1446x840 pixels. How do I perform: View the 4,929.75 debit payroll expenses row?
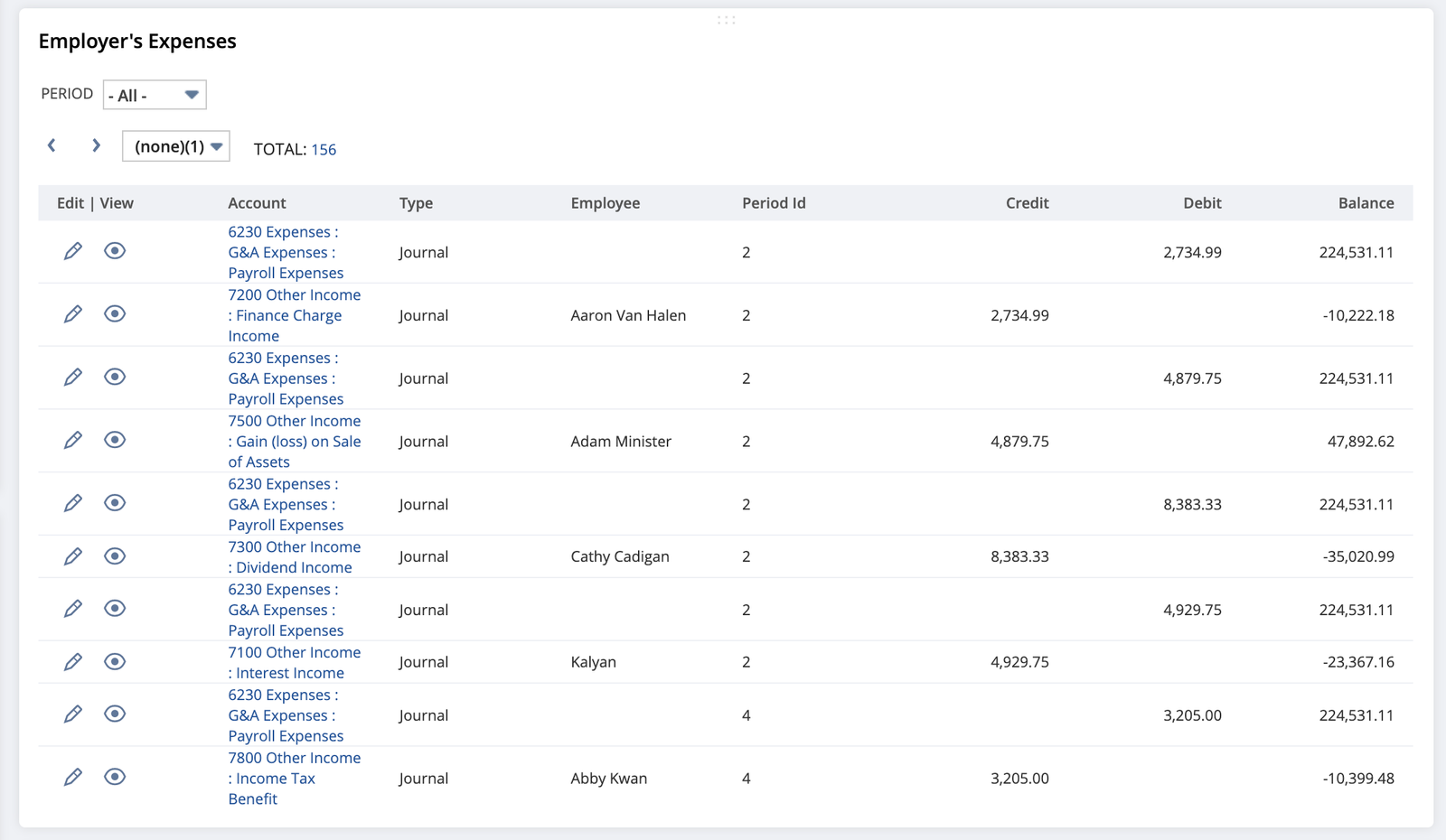[115, 609]
